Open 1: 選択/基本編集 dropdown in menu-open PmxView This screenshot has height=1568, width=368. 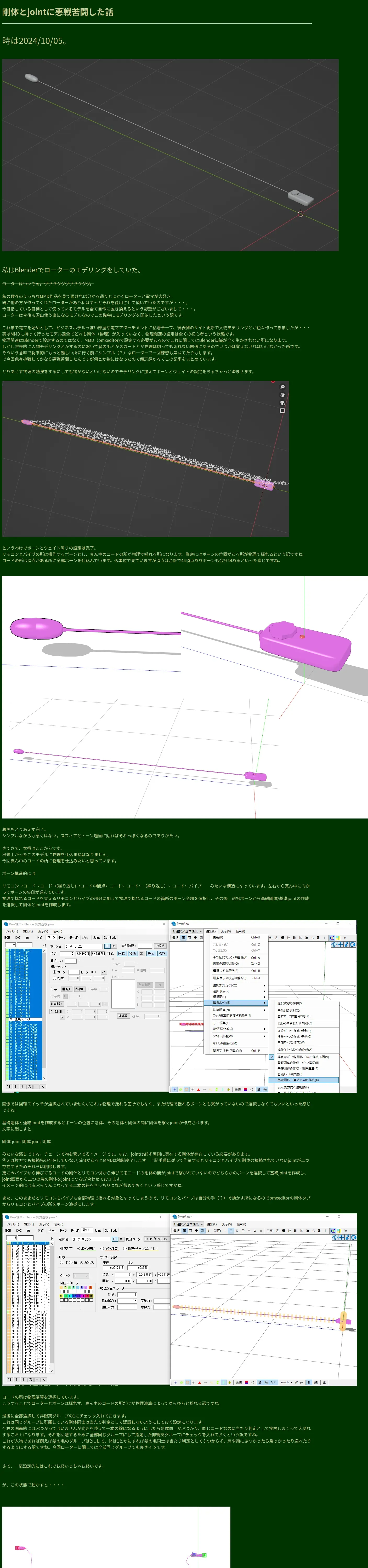[x=187, y=931]
